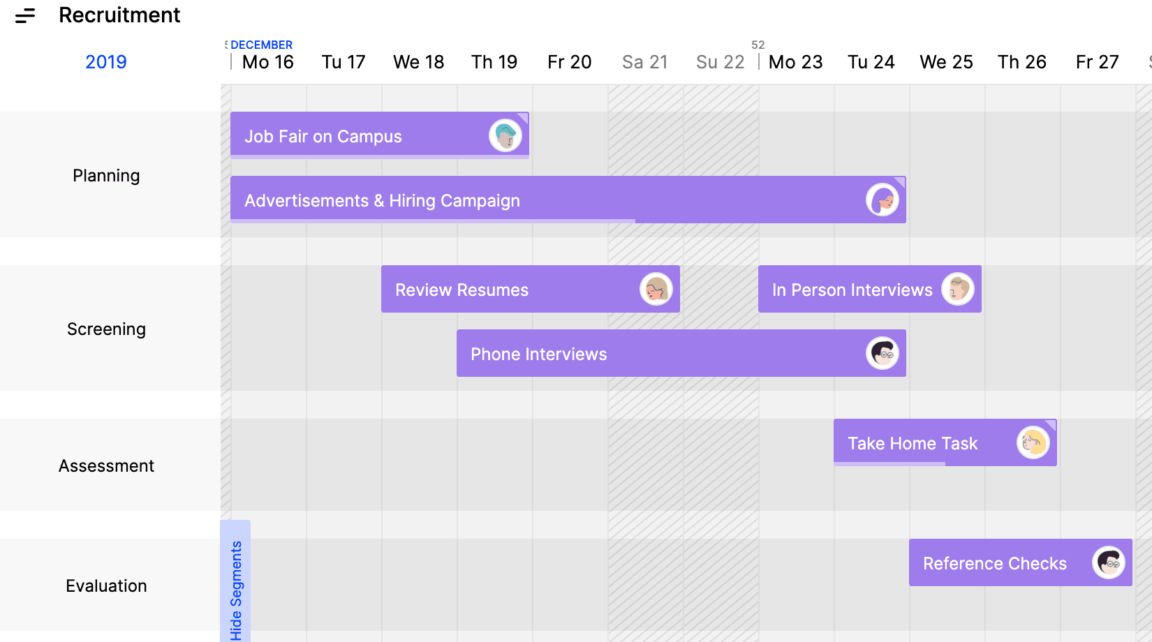Click the Mo 16 date header
Viewport: 1152px width, 642px height.
click(266, 62)
